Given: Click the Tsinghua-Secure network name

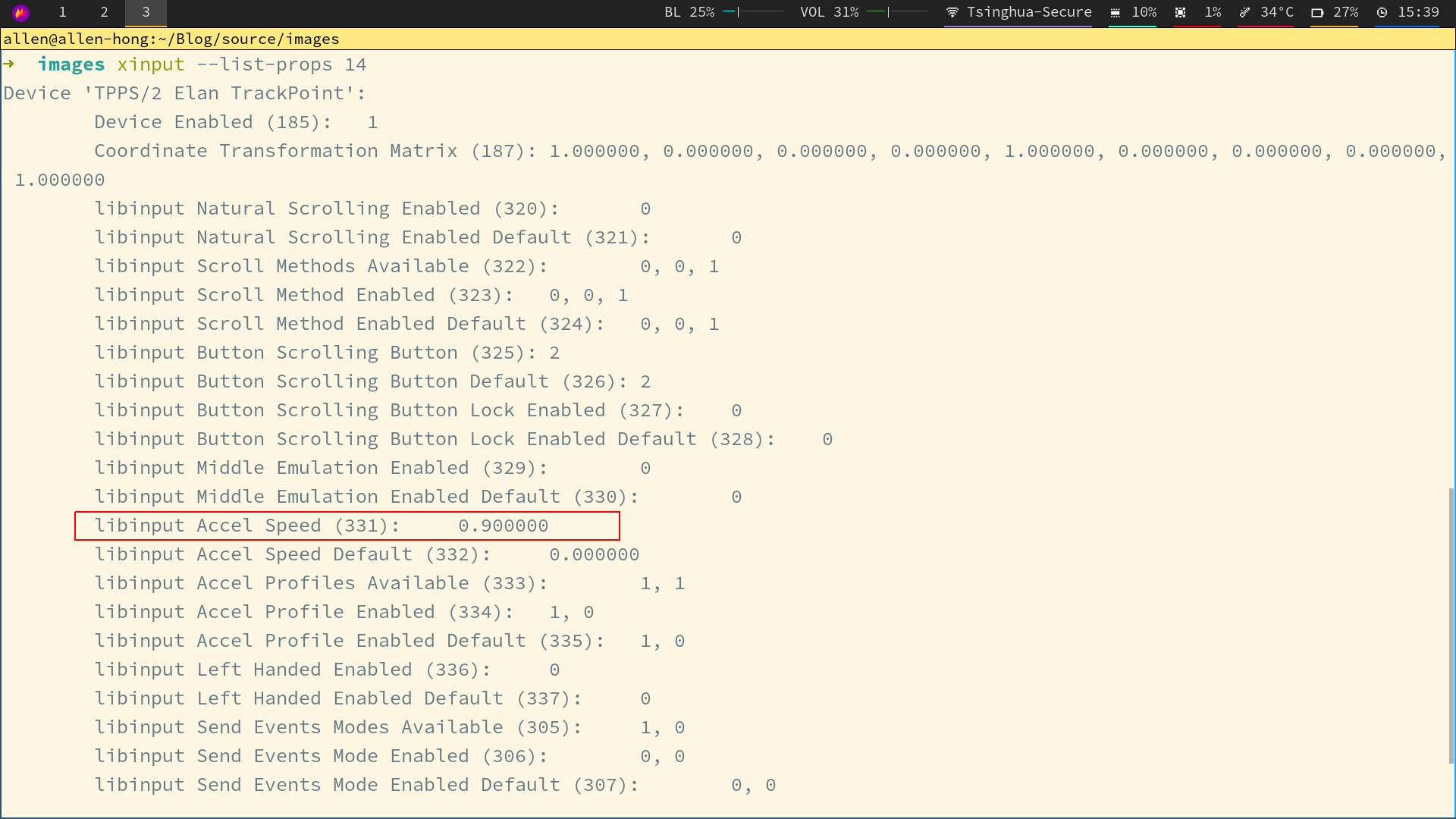Looking at the screenshot, I should (x=1029, y=12).
